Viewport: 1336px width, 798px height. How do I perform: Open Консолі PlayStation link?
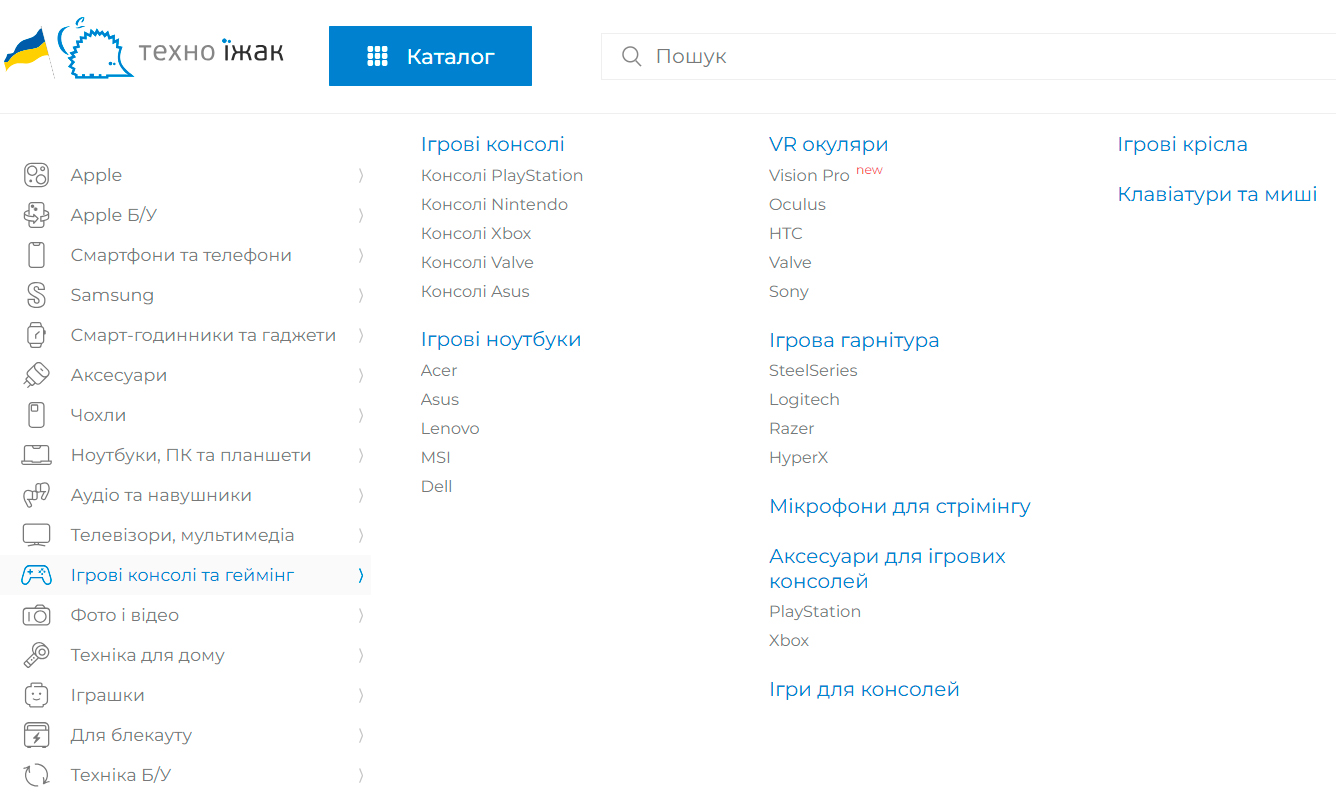point(502,175)
